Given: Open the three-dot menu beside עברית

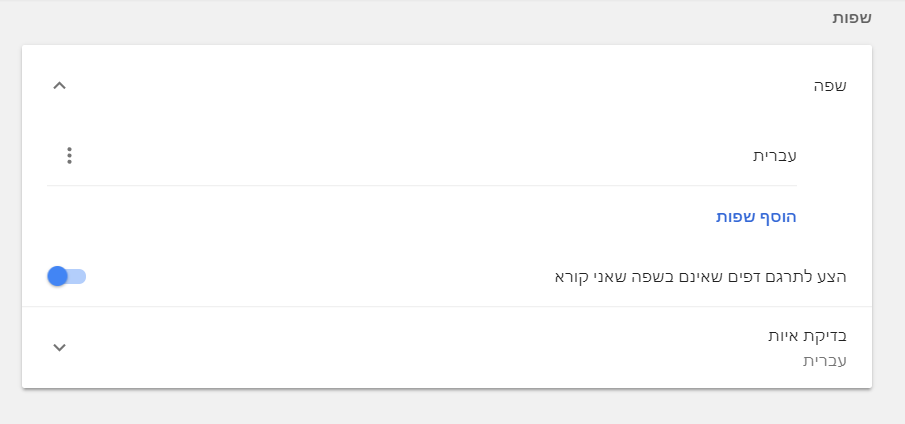Looking at the screenshot, I should coord(69,156).
